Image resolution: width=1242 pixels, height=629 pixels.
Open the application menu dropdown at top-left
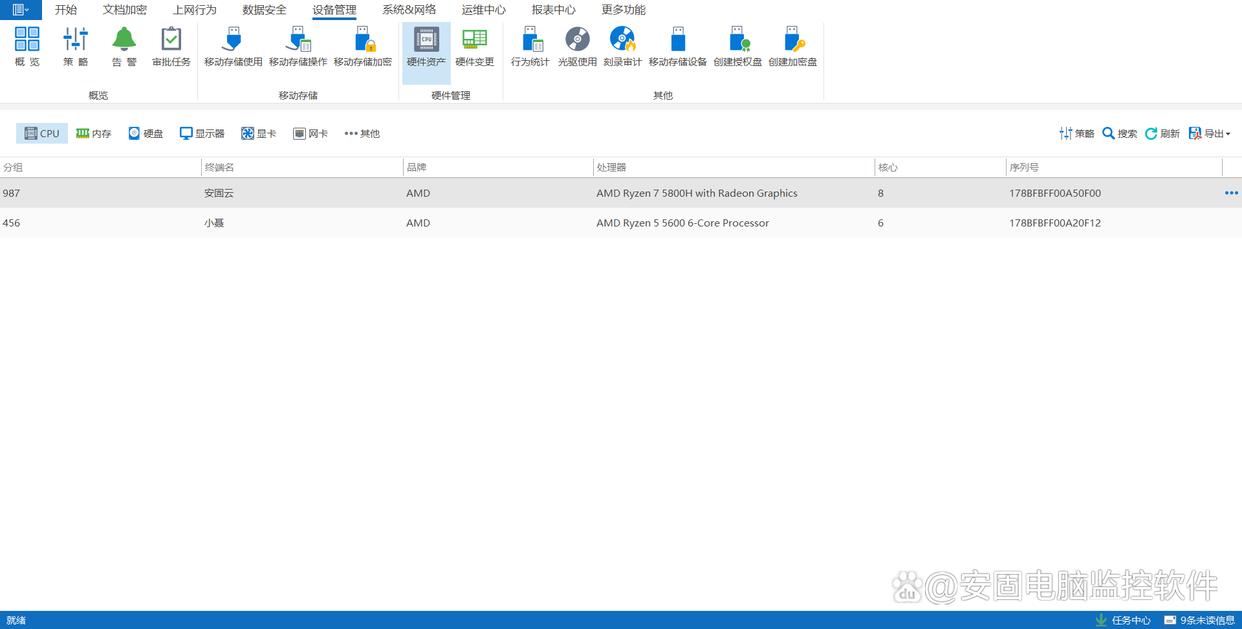click(x=20, y=10)
